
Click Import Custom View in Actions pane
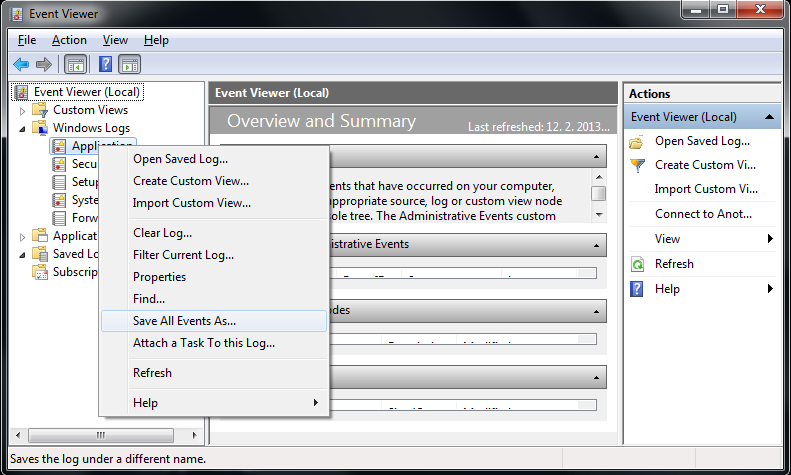pyautogui.click(x=705, y=189)
